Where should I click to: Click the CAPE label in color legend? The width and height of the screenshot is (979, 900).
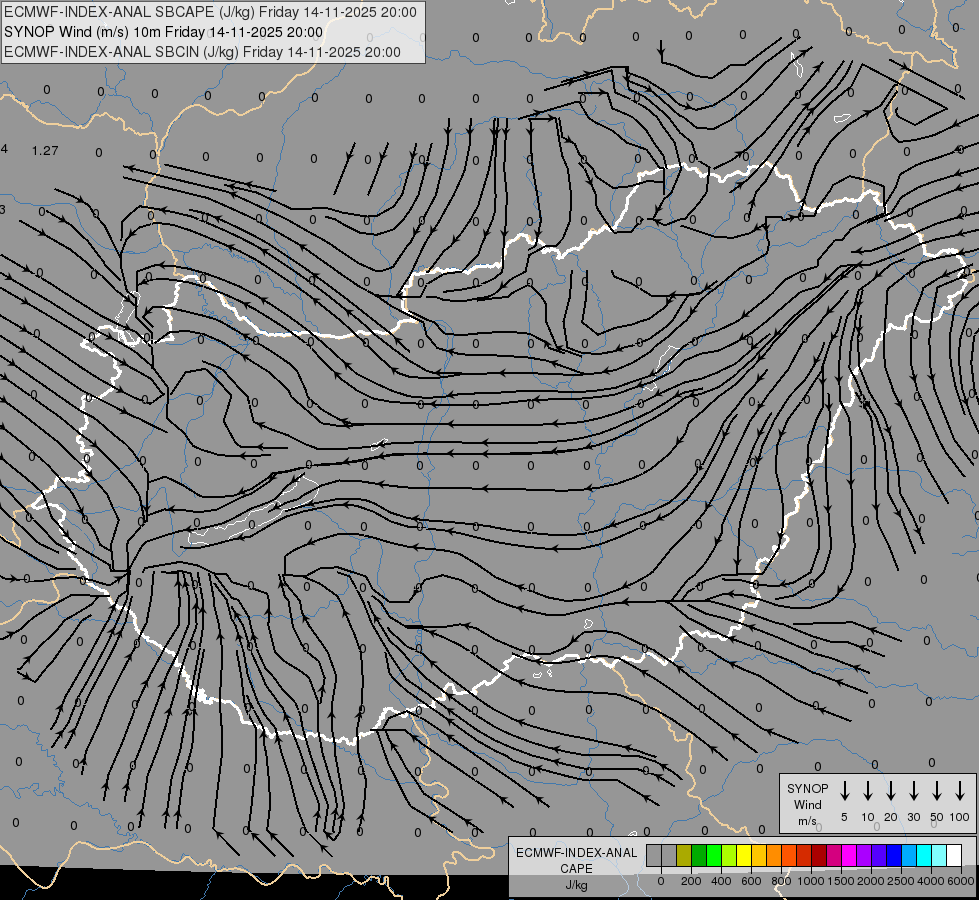pyautogui.click(x=576, y=869)
